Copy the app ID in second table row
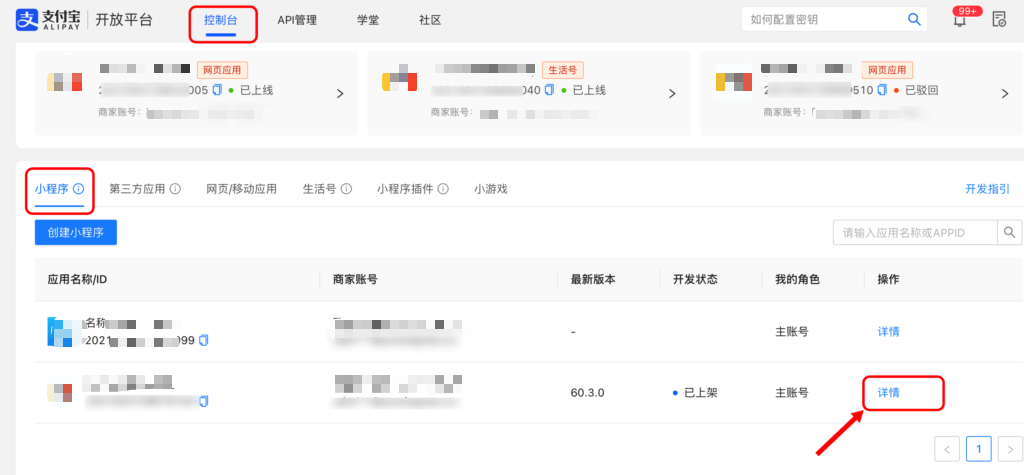1024x475 pixels. point(204,401)
